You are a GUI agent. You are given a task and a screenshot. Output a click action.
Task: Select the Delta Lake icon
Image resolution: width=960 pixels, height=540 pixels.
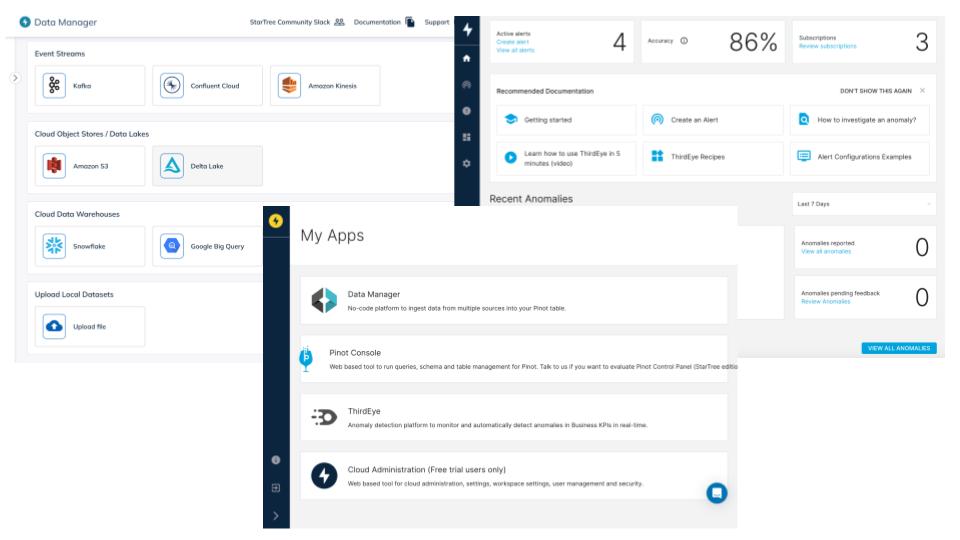[x=171, y=166]
